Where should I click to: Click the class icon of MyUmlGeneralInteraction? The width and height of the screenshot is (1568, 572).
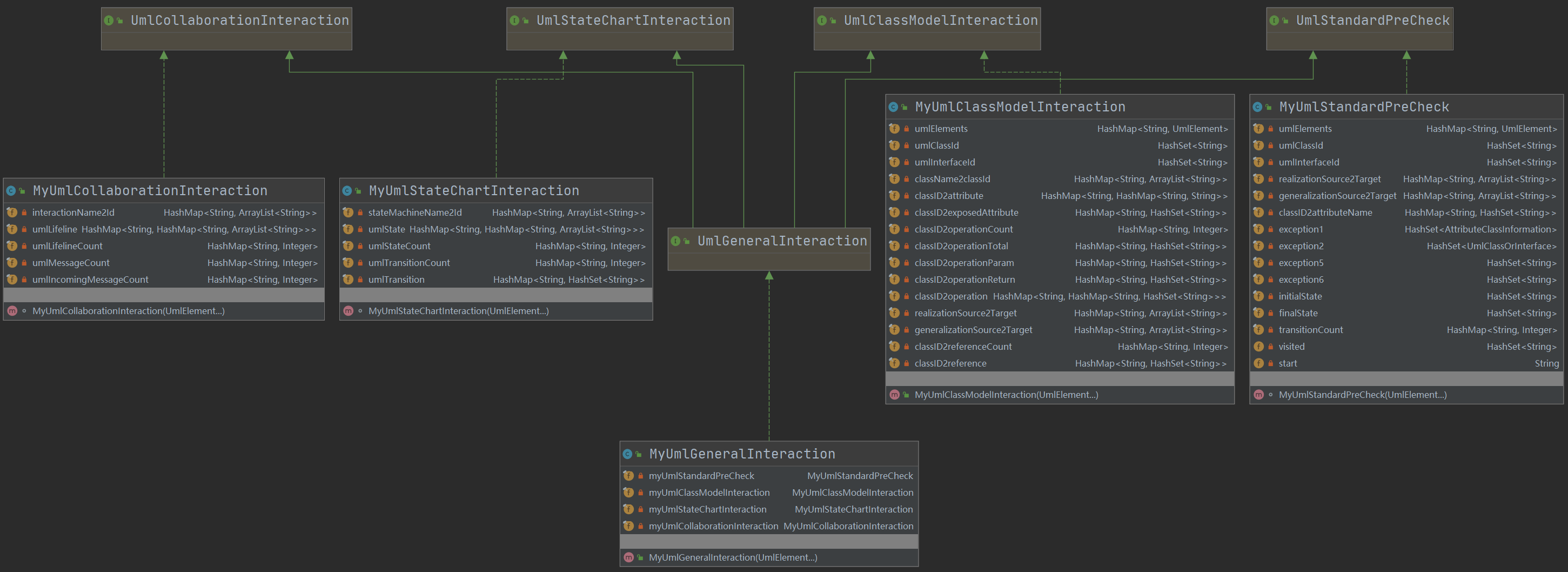627,454
